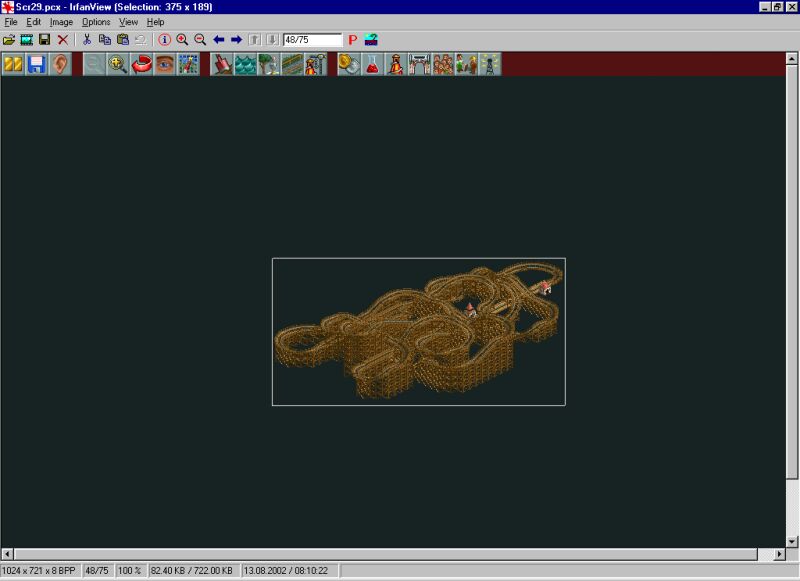Screen dimensions: 800x581
Task: Click the red flask research icon in the image
Action: click(372, 64)
